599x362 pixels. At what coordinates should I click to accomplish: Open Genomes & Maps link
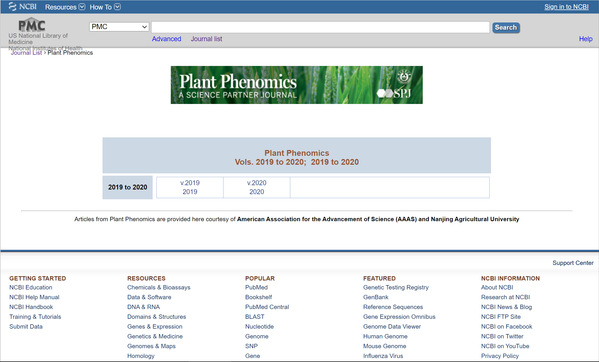[x=151, y=346]
